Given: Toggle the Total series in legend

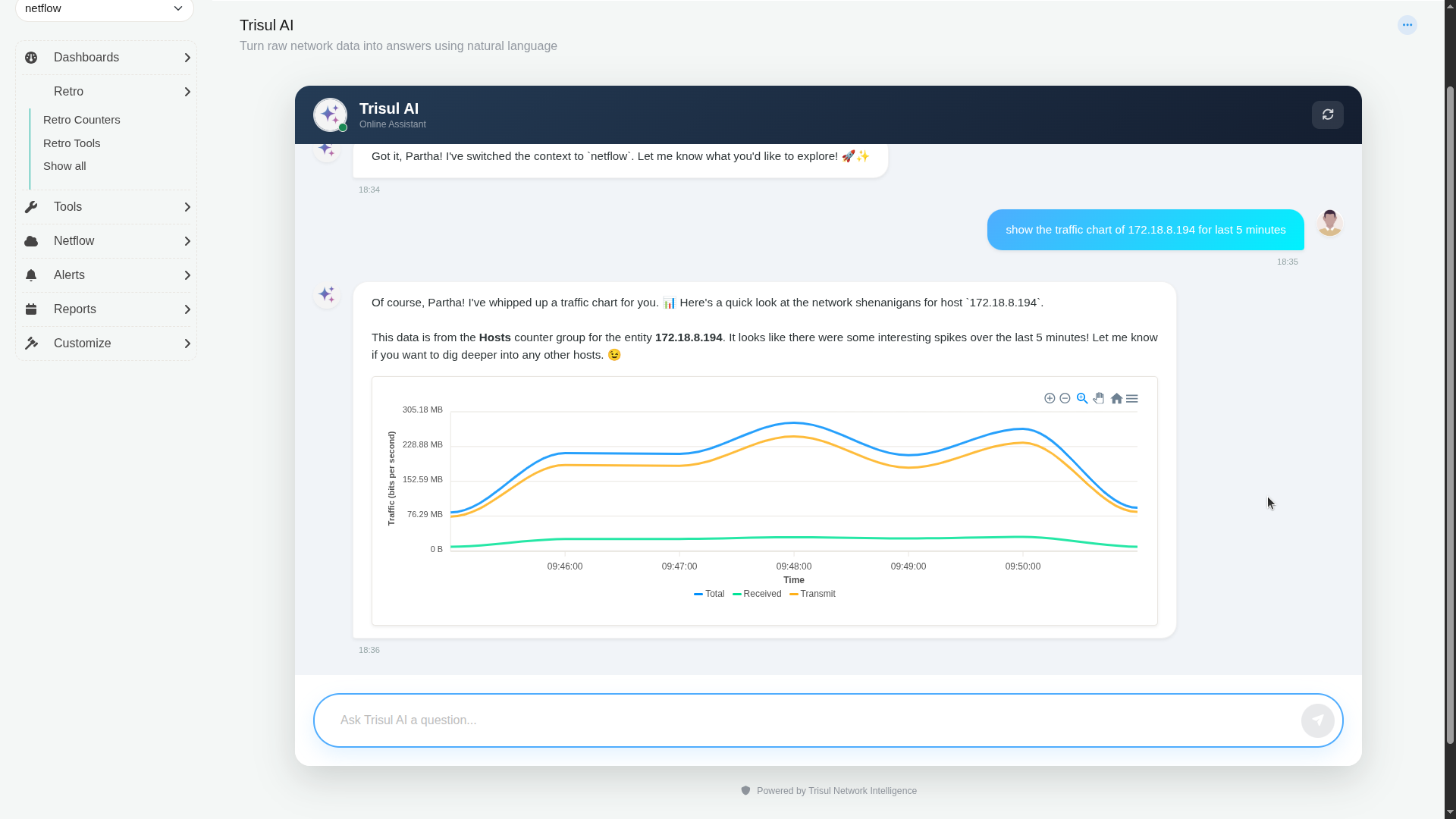Looking at the screenshot, I should coord(709,594).
